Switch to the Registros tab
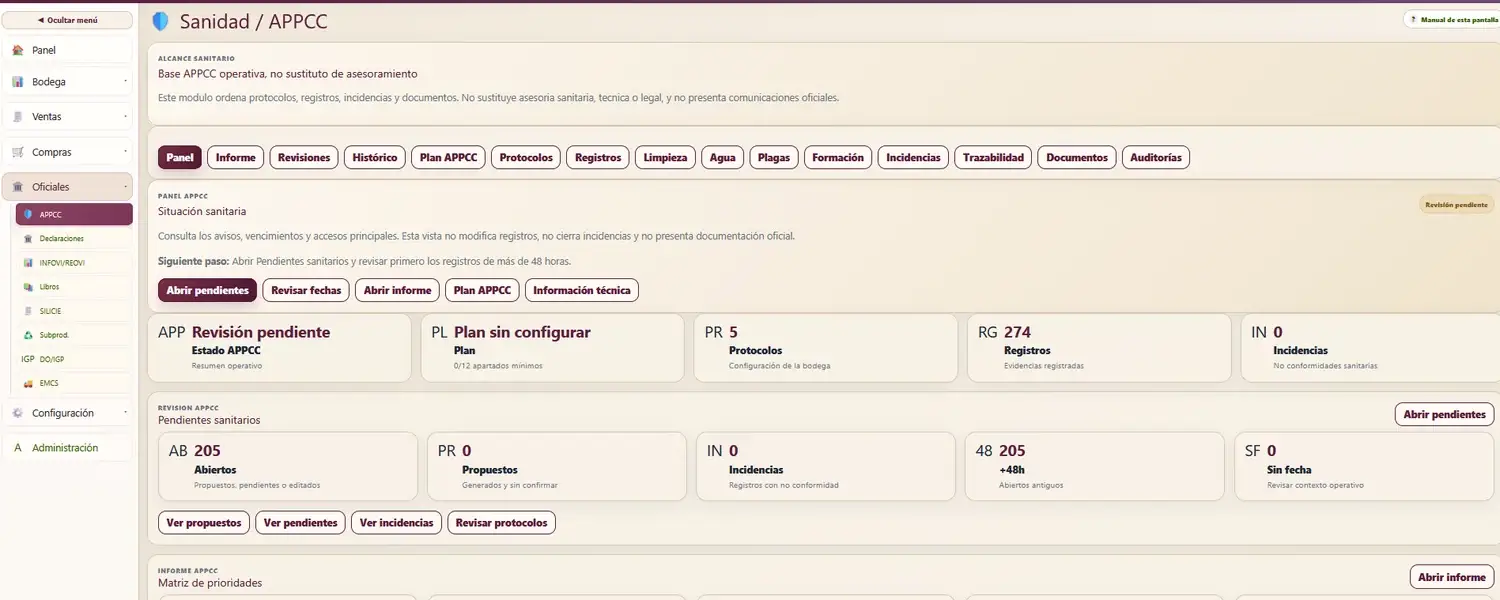1500x600 pixels. tap(598, 157)
